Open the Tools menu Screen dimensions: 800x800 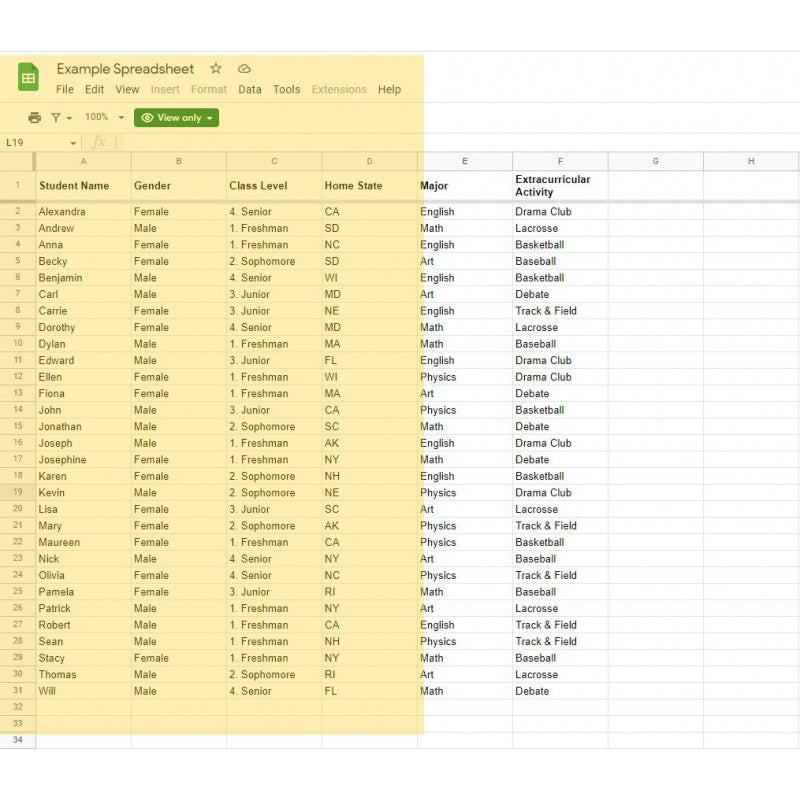click(286, 89)
